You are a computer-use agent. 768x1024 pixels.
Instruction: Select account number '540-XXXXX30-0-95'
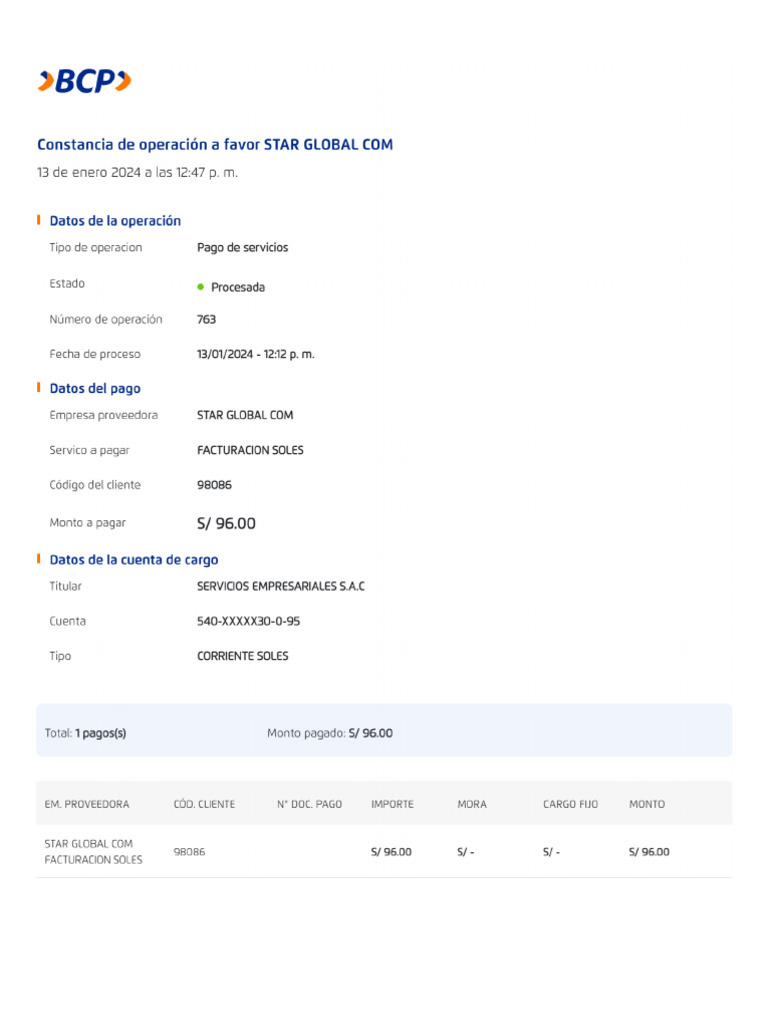coord(248,621)
